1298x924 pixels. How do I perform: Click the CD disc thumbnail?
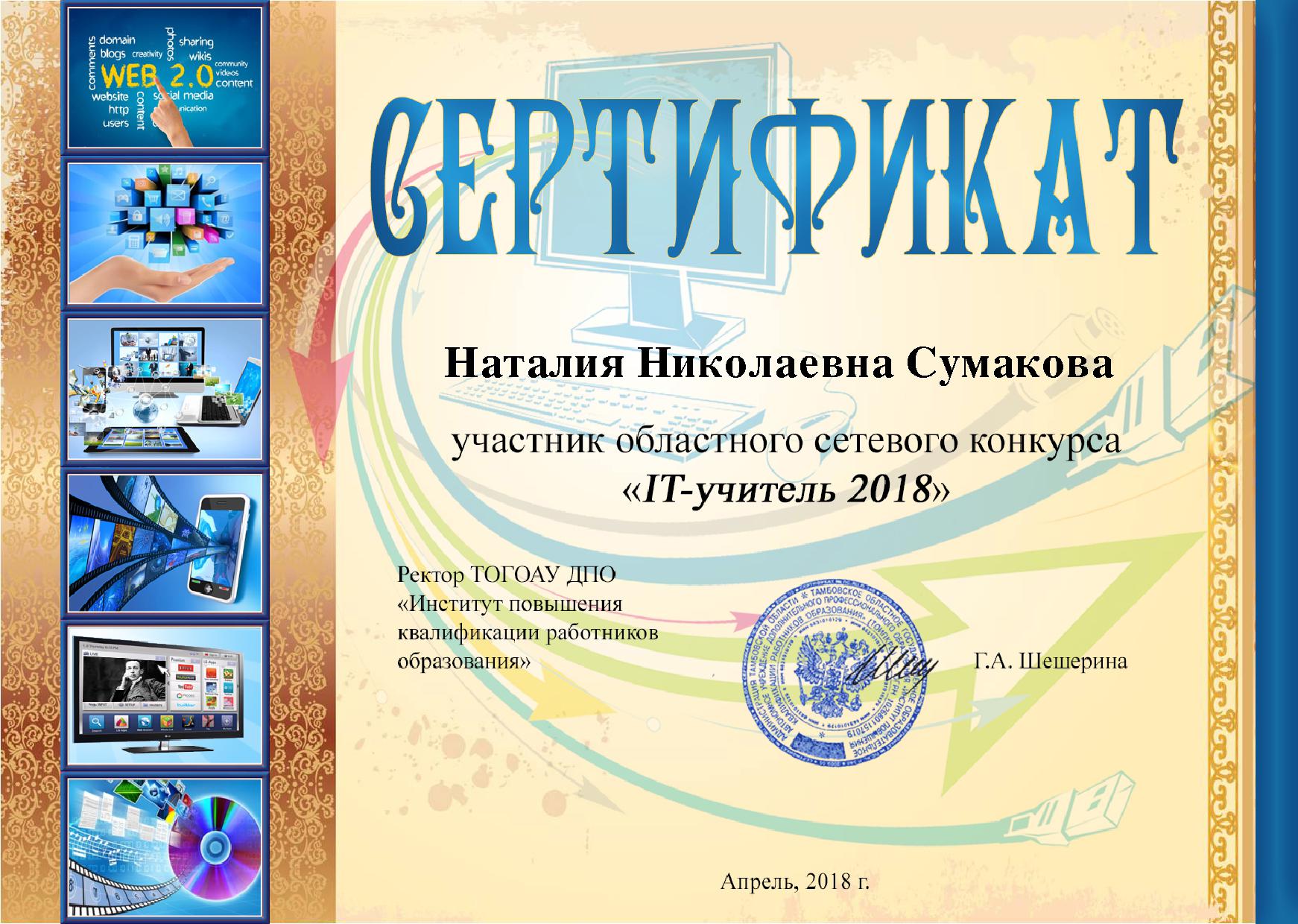[x=165, y=848]
